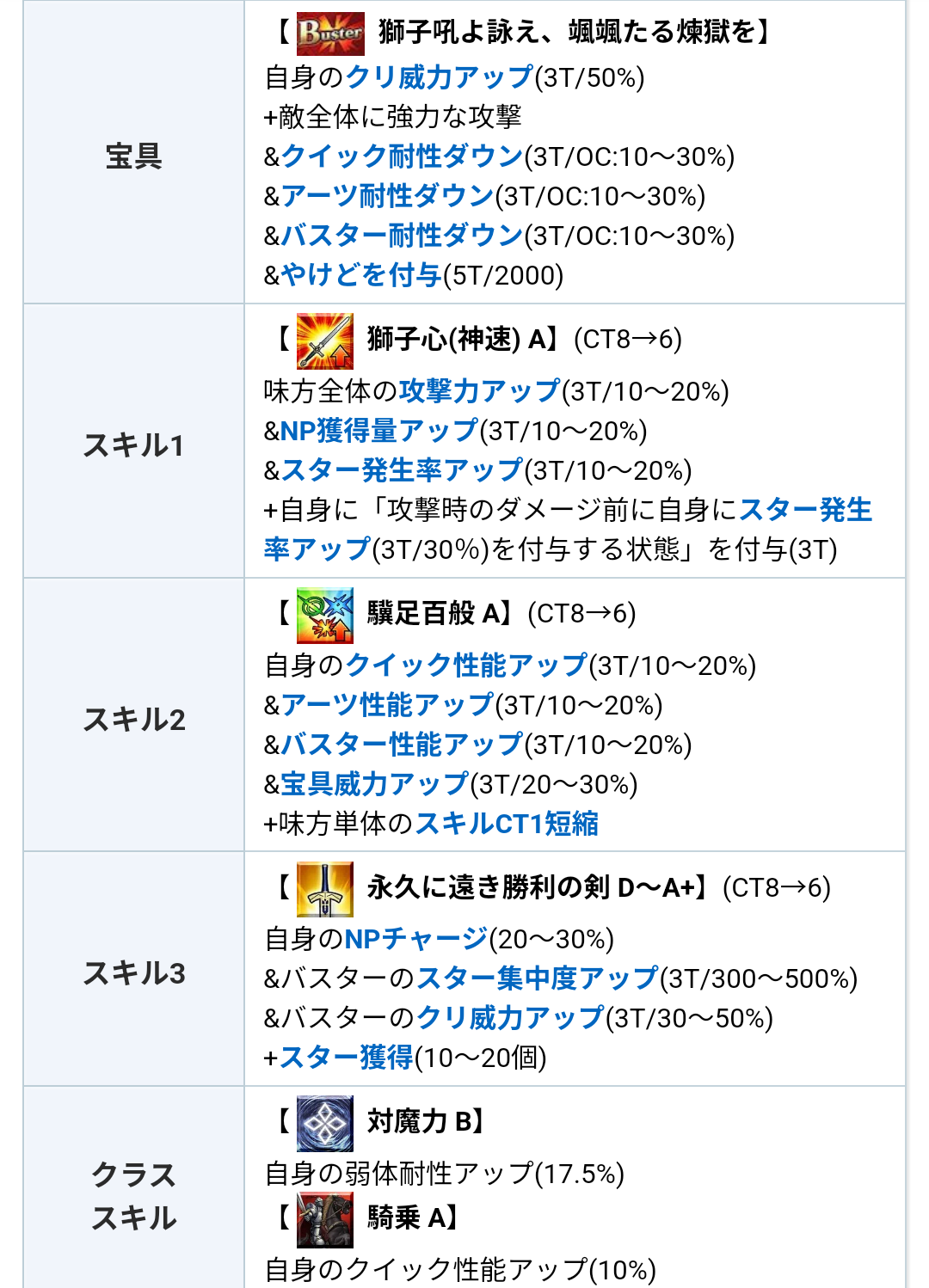Open the スキルCT1短縮 link
The width and height of the screenshot is (929, 1288).
click(507, 824)
